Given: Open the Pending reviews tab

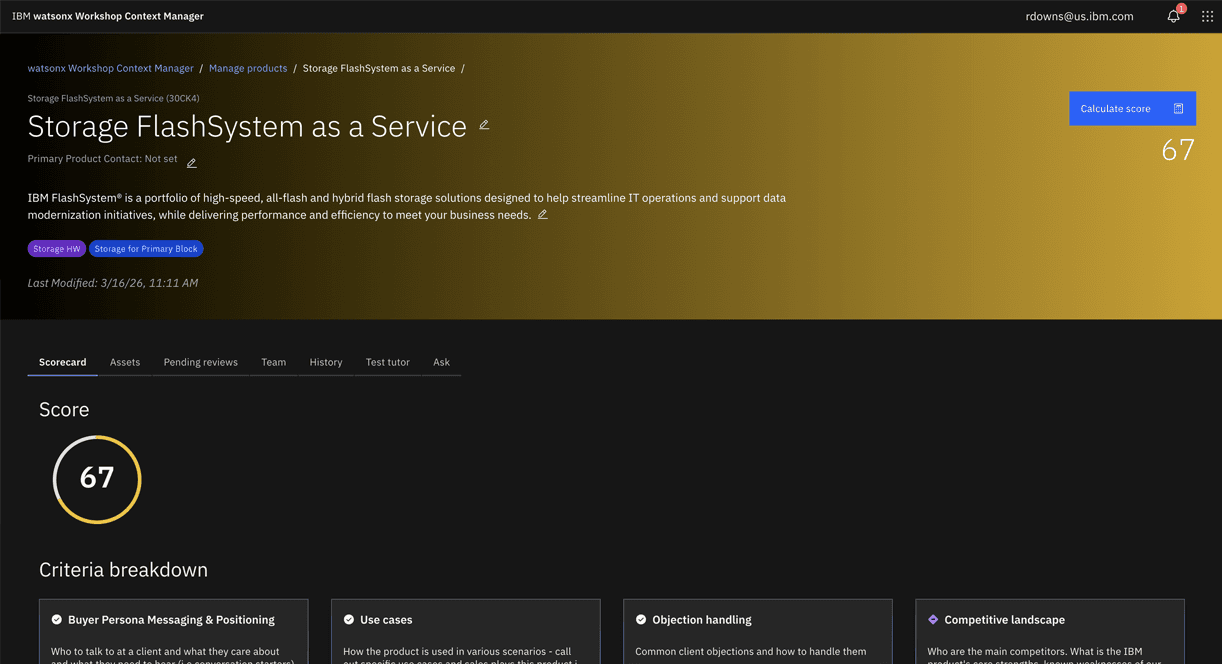Looking at the screenshot, I should click(201, 362).
